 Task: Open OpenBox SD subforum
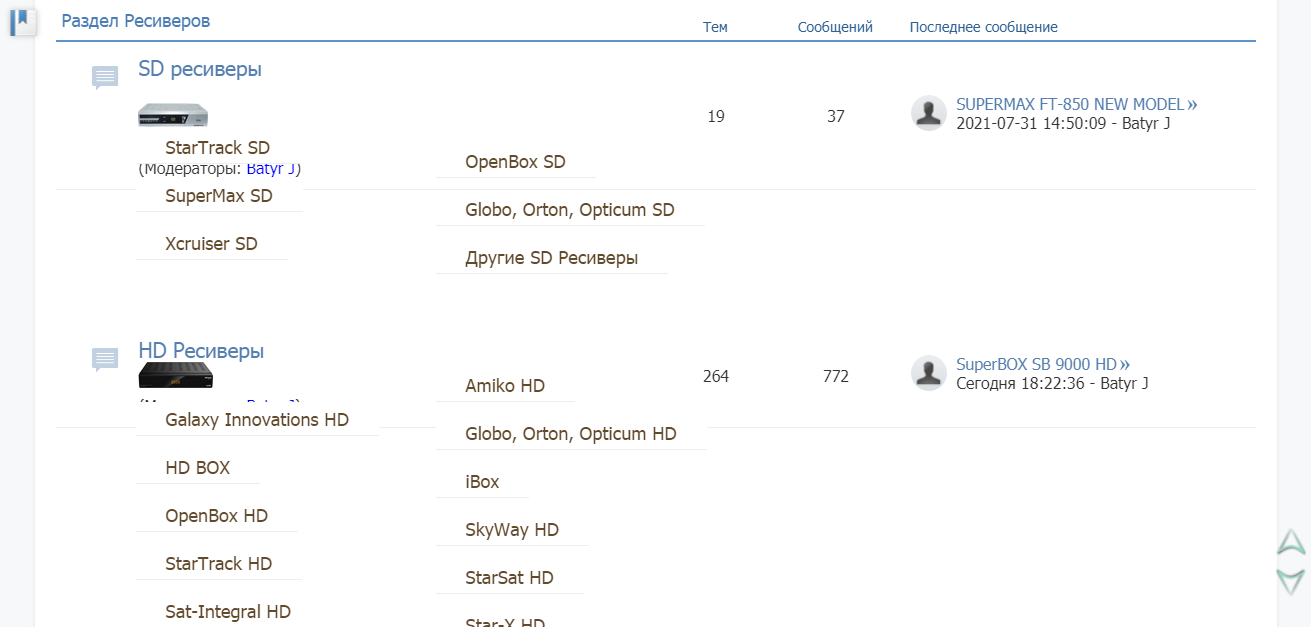[515, 162]
